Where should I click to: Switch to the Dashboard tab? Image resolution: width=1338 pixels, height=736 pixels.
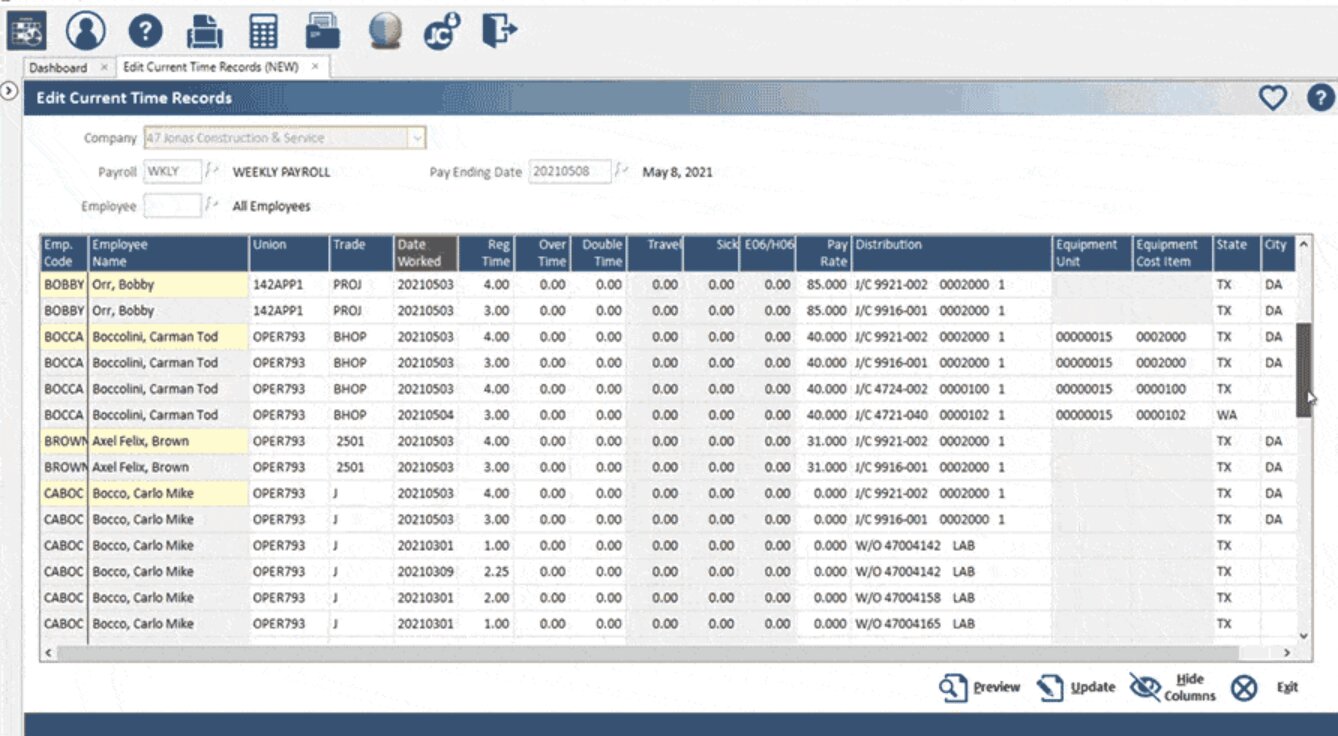57,68
